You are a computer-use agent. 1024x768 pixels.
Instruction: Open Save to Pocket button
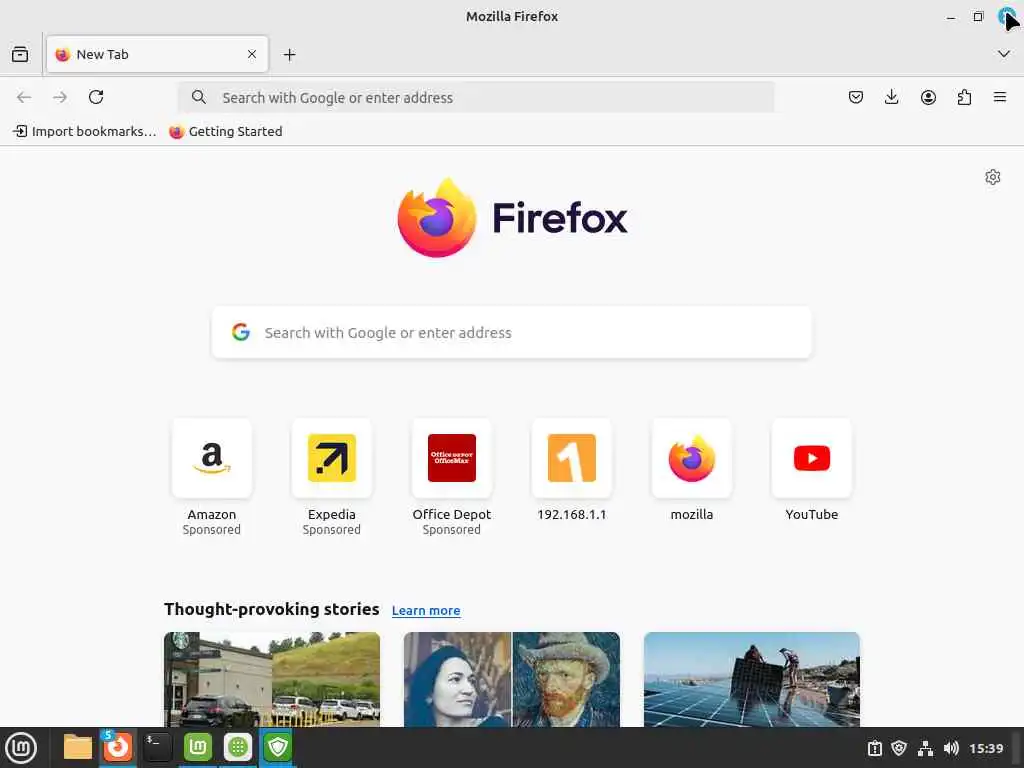click(856, 97)
